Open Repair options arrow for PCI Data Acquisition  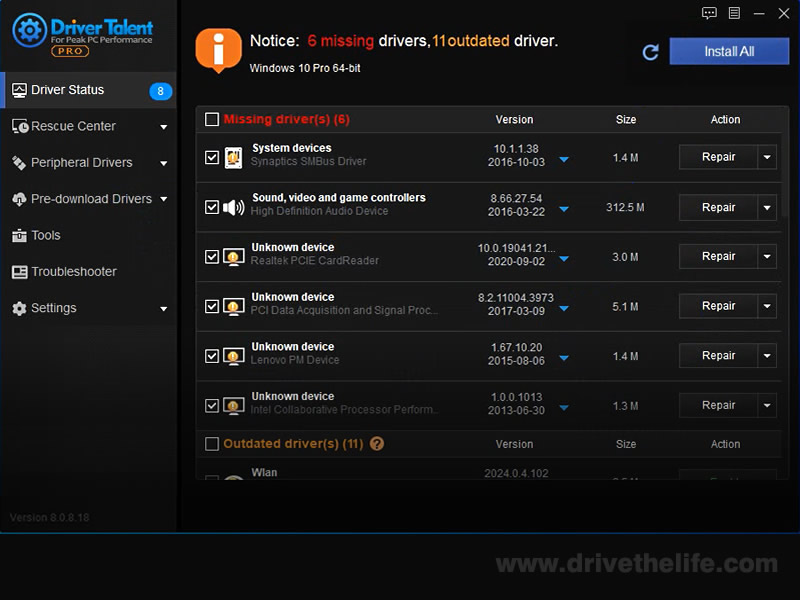click(767, 306)
